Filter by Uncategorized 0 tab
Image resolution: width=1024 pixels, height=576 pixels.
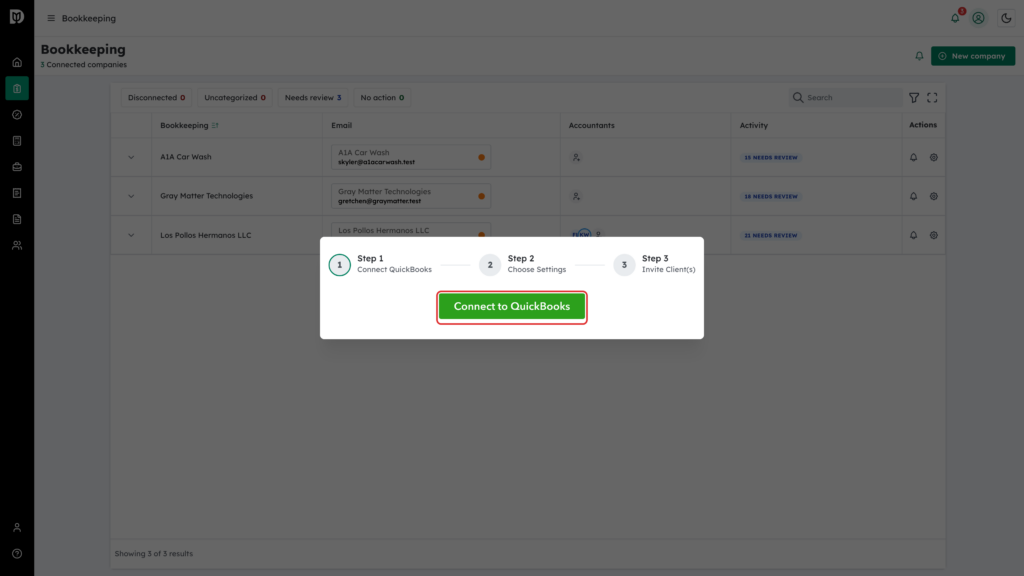coord(234,97)
